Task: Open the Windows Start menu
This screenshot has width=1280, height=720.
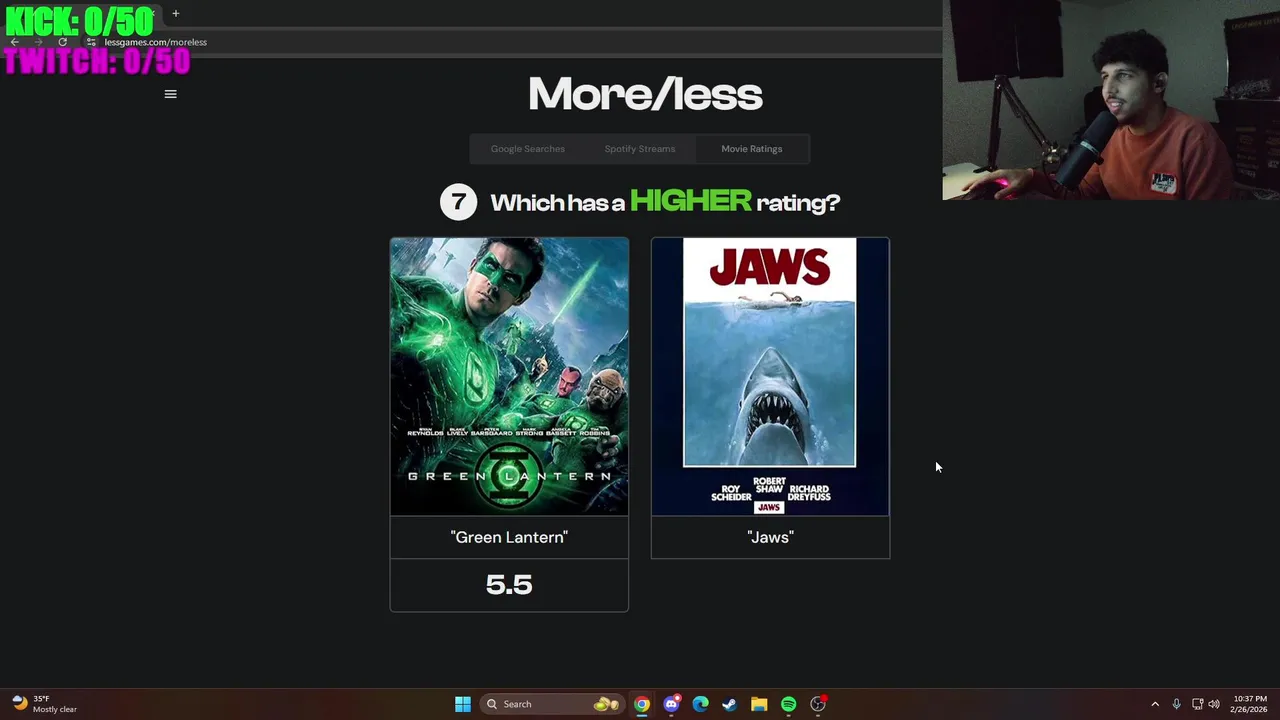Action: [x=463, y=704]
